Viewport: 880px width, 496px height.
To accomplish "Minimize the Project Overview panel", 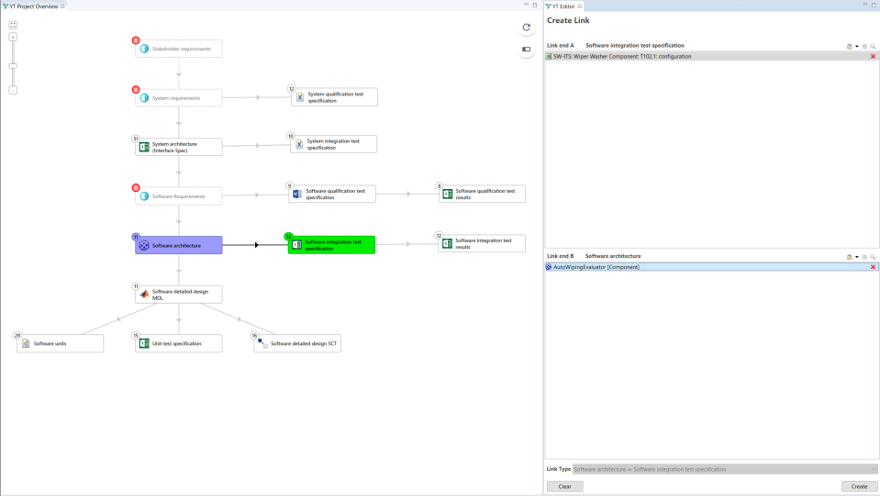I will [526, 4].
